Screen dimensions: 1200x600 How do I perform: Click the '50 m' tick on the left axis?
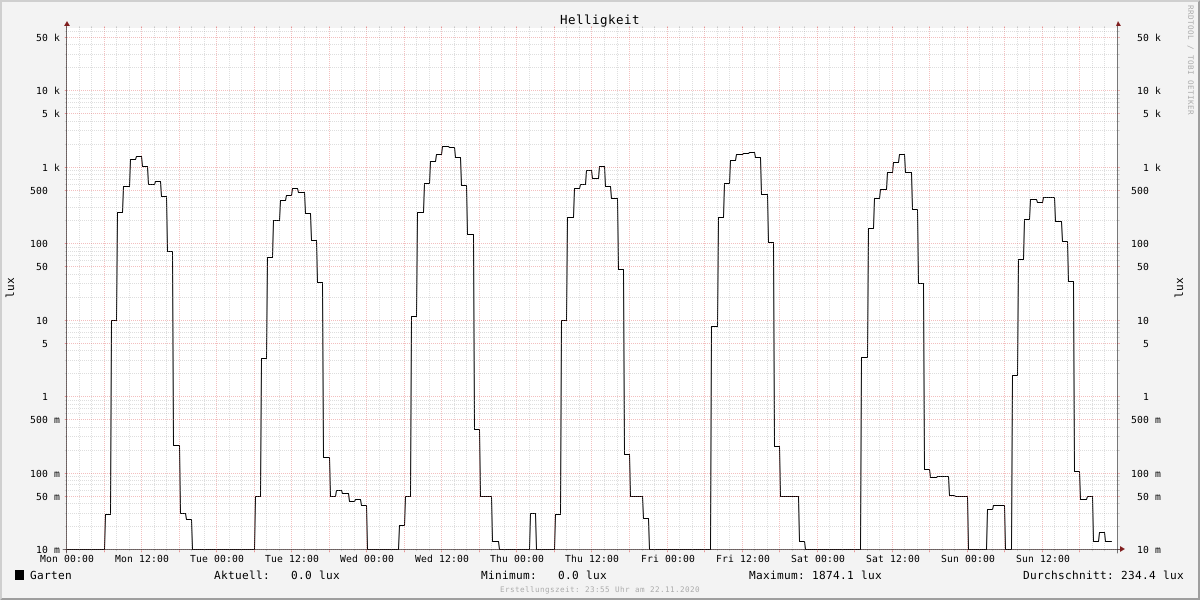[48, 497]
